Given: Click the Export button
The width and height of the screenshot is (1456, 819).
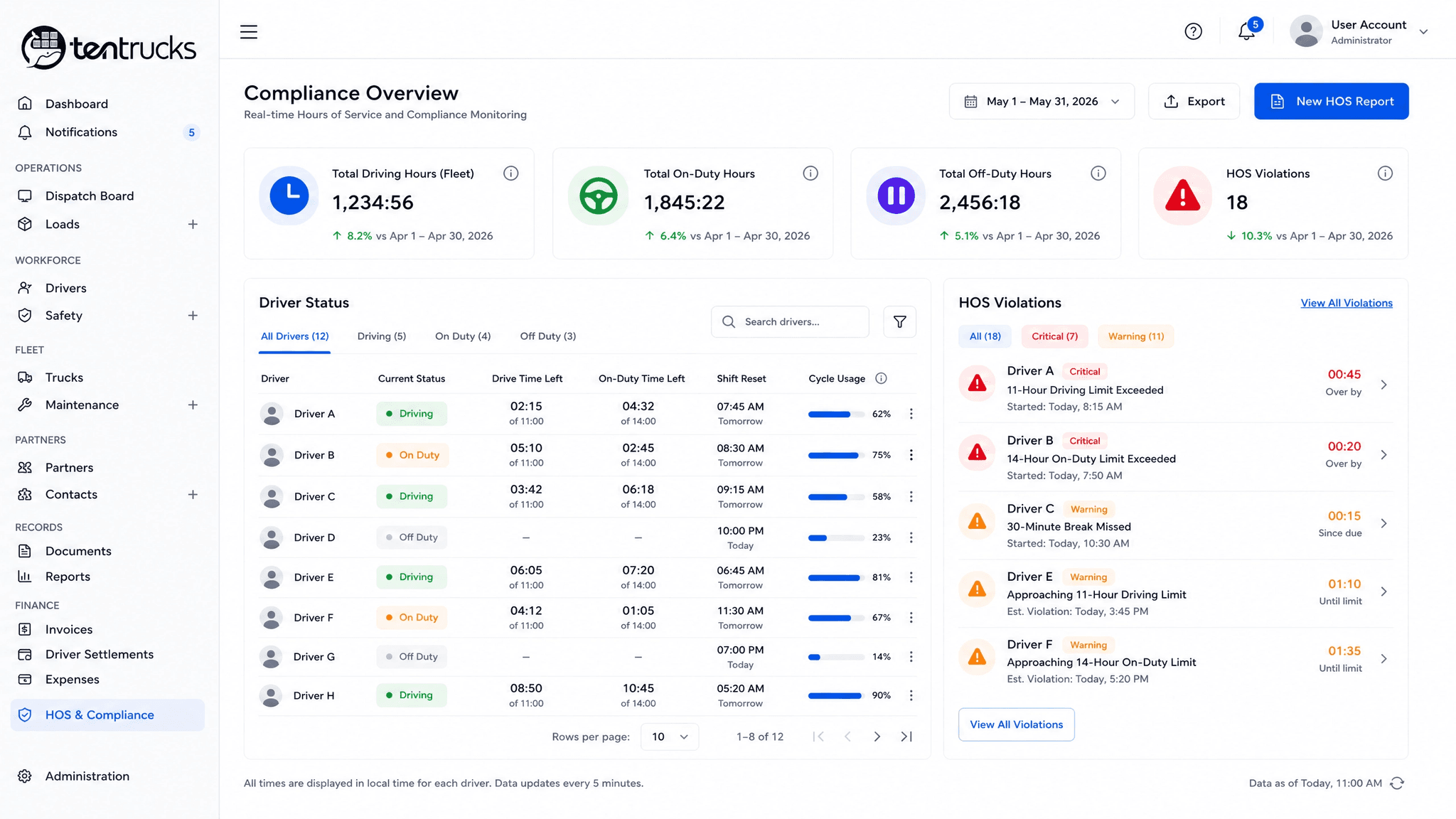Looking at the screenshot, I should 1194,102.
